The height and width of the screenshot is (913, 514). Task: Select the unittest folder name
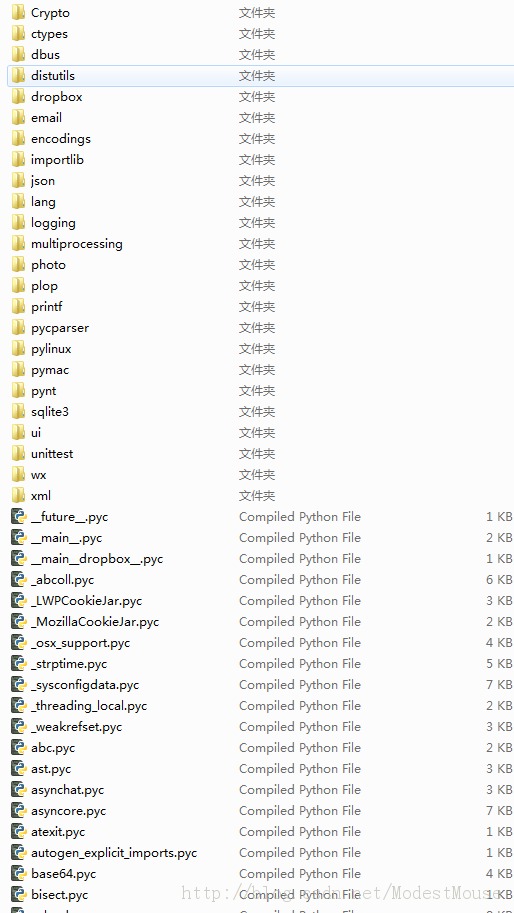click(52, 454)
